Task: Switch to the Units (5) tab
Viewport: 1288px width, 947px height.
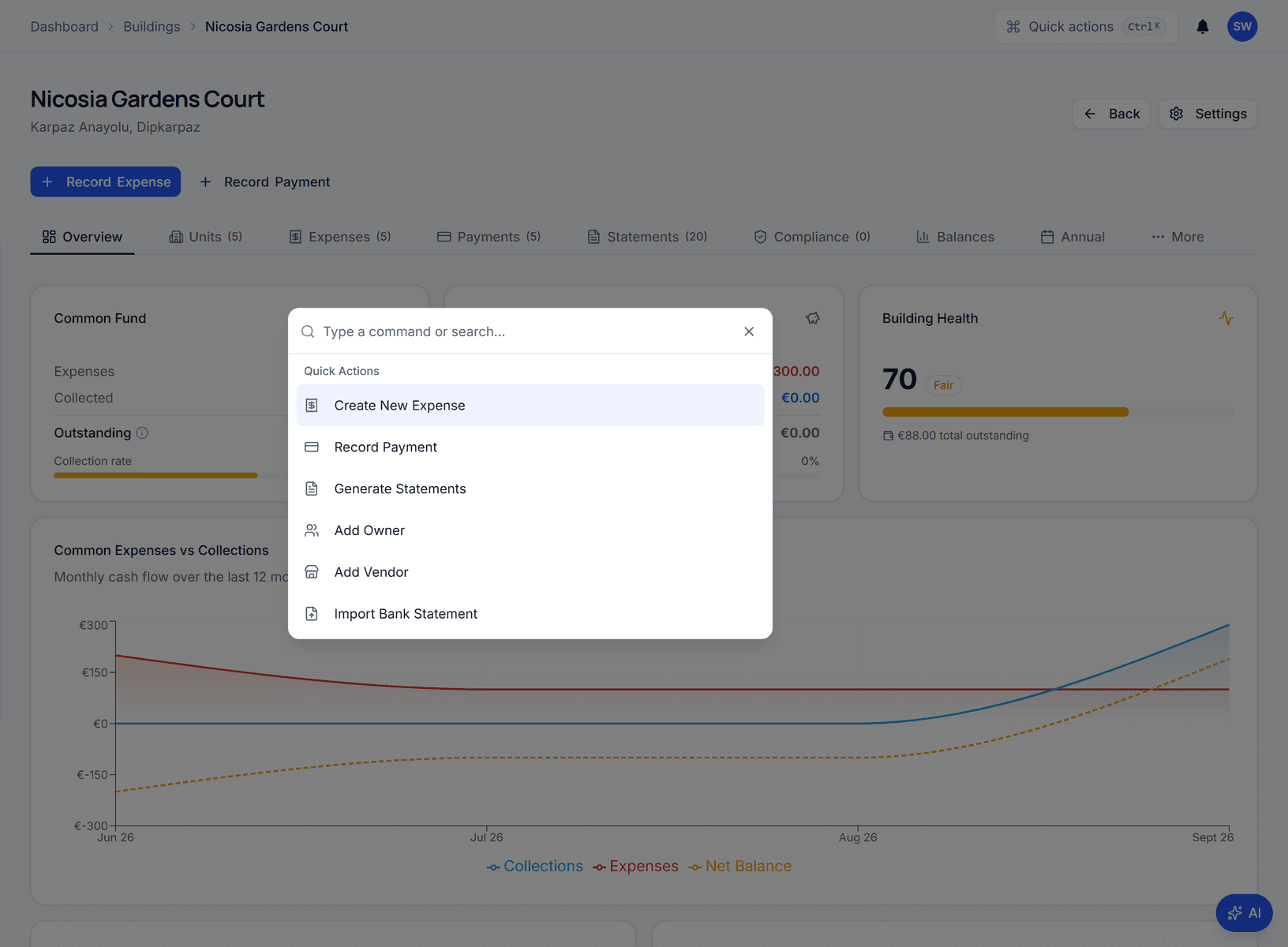Action: (205, 237)
